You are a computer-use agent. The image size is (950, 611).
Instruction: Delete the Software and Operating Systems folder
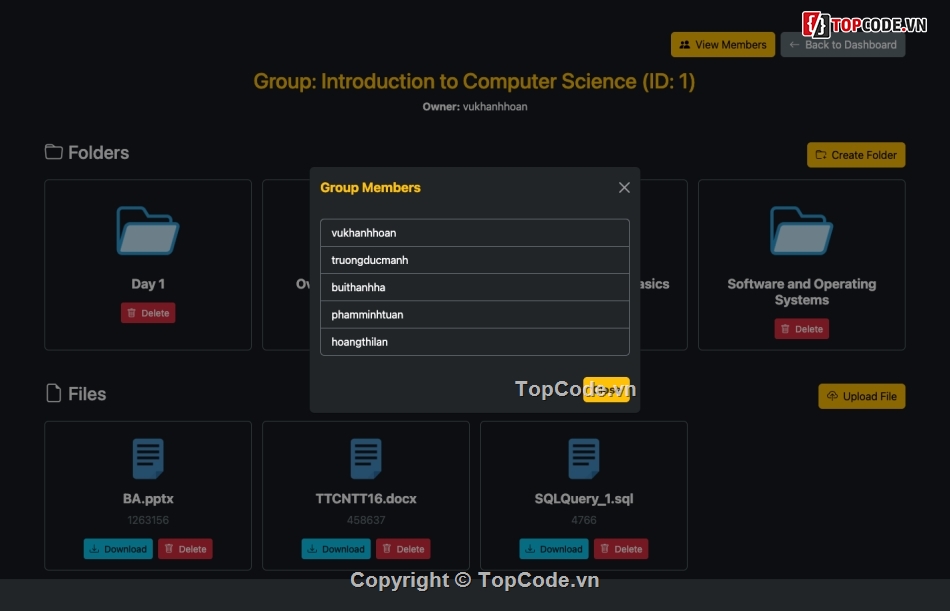(x=801, y=329)
